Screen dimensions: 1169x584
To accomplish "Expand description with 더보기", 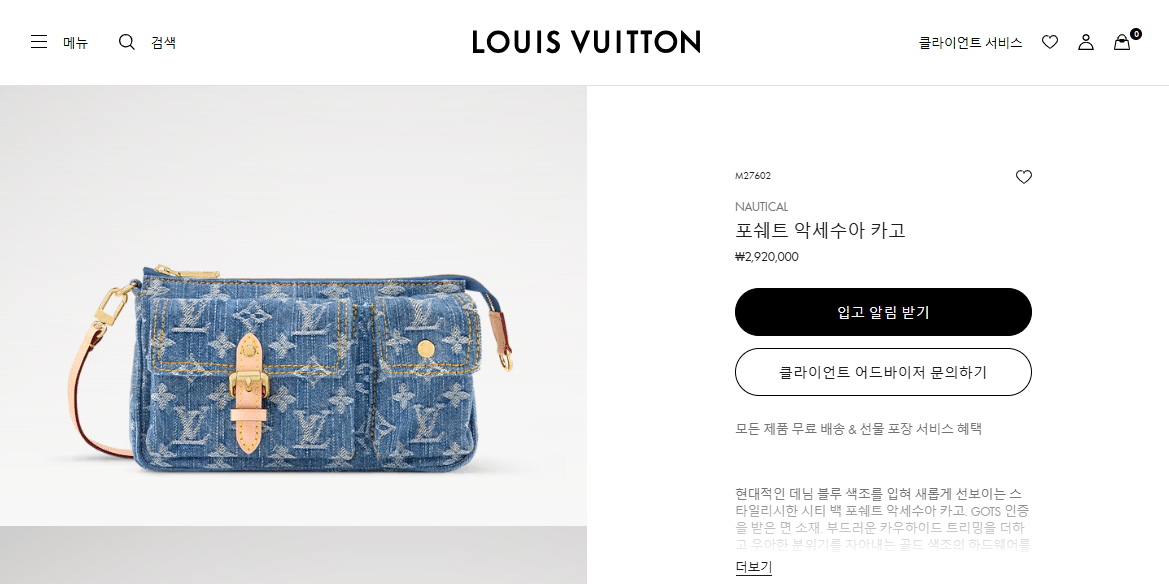I will point(754,567).
